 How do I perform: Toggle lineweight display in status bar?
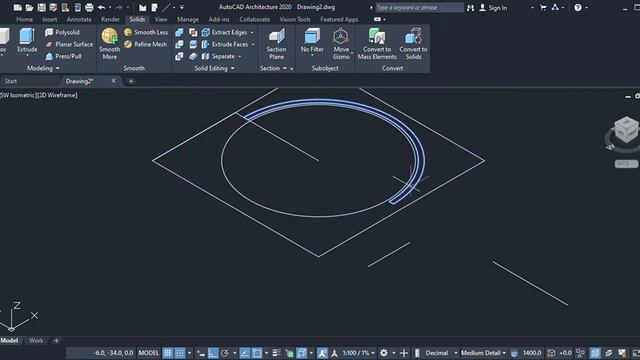tap(276, 353)
